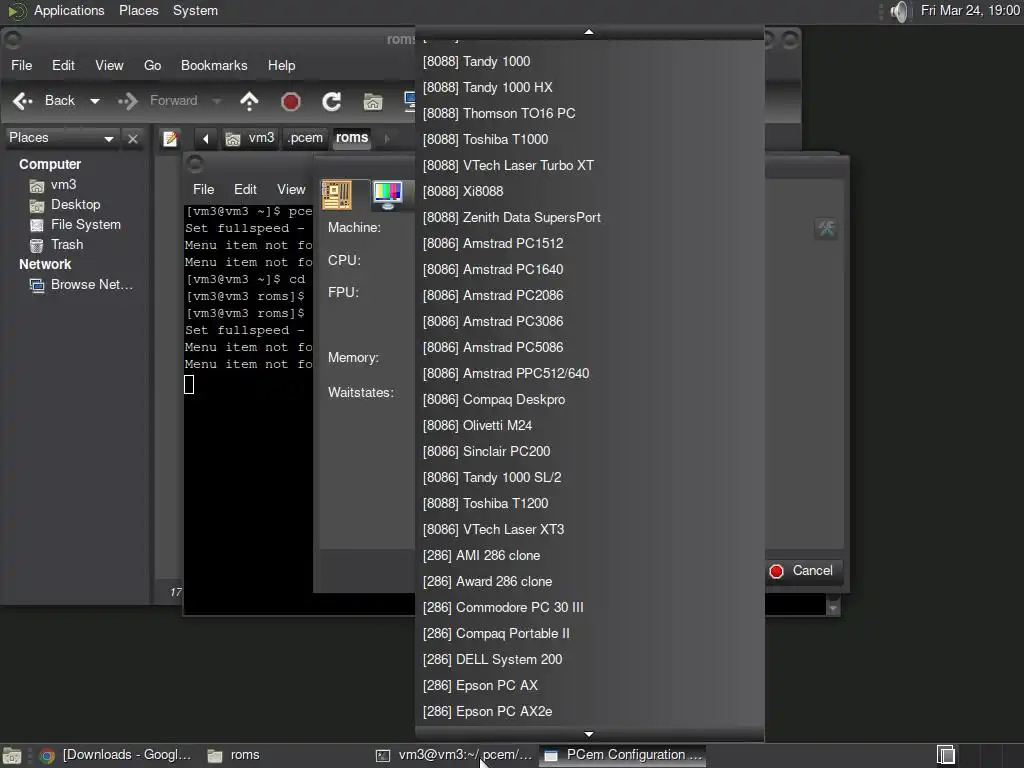Select [8086] Compaq Deskpro
The width and height of the screenshot is (1024, 768).
[x=589, y=400]
